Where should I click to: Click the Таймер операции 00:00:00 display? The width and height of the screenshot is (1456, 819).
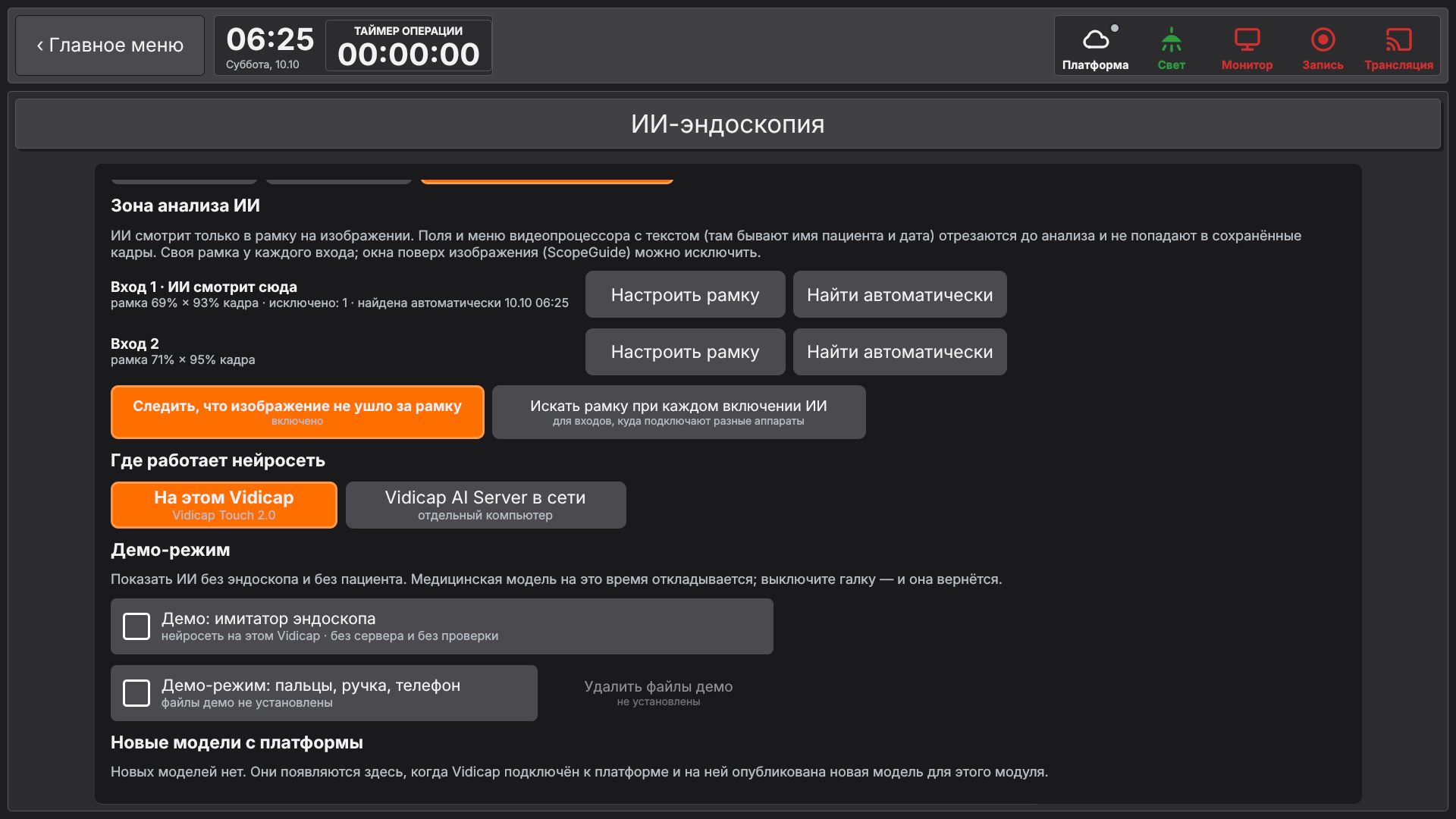[x=409, y=45]
